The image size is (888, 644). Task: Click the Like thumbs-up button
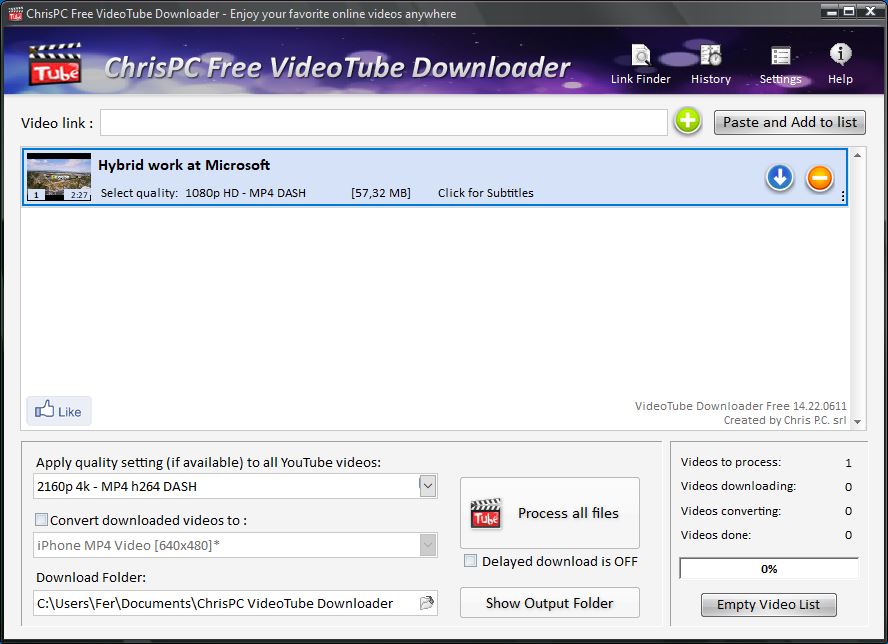click(59, 411)
